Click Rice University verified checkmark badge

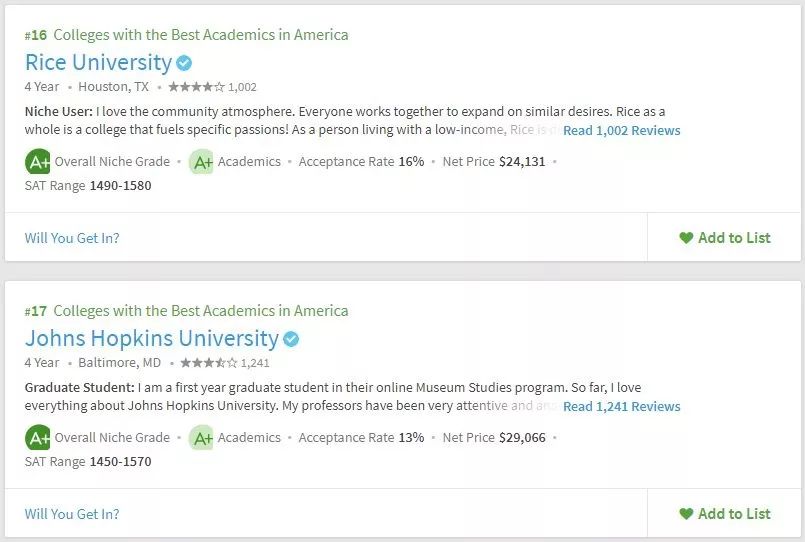tap(184, 63)
